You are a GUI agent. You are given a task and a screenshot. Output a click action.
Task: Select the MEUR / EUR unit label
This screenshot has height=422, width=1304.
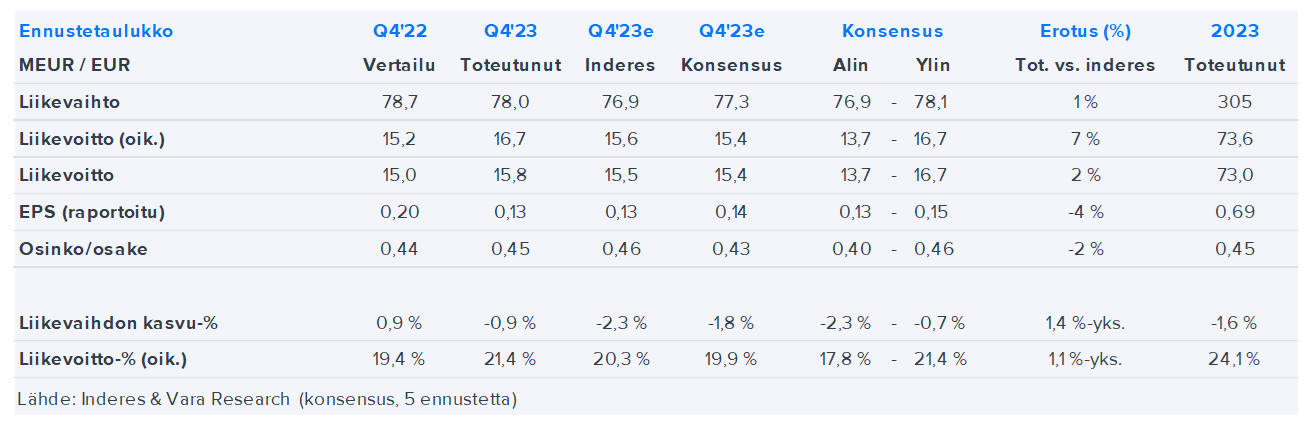(74, 65)
